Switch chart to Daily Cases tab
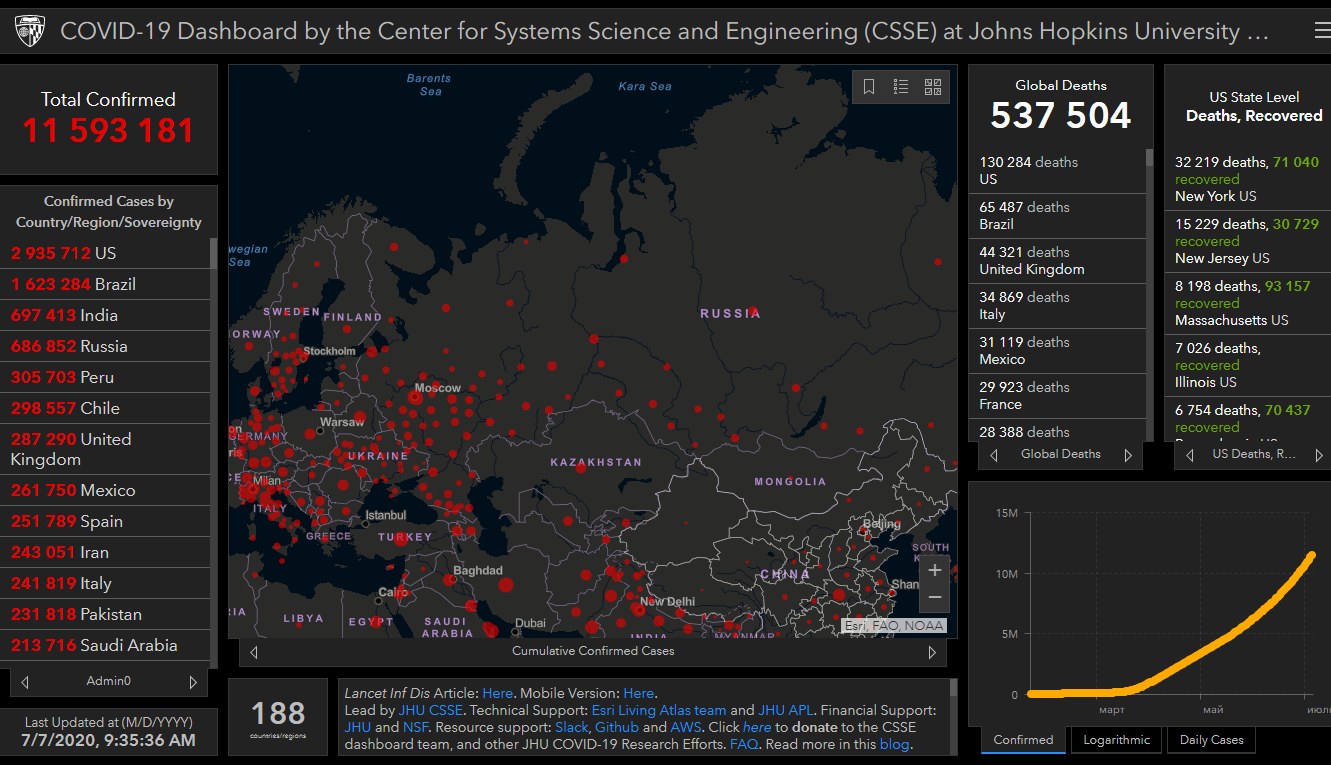The width and height of the screenshot is (1331, 765). point(1211,740)
